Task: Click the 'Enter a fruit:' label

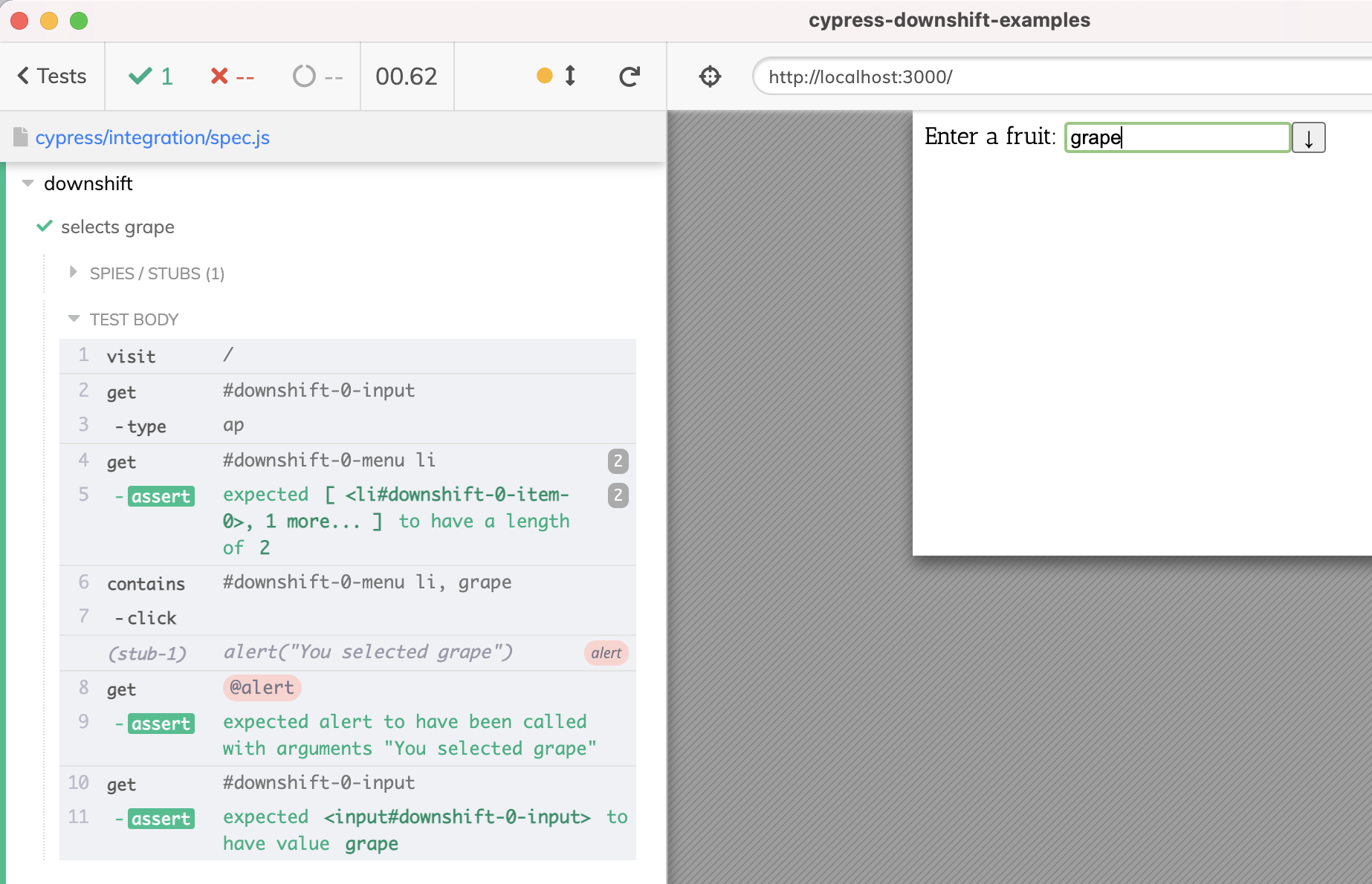Action: [990, 137]
